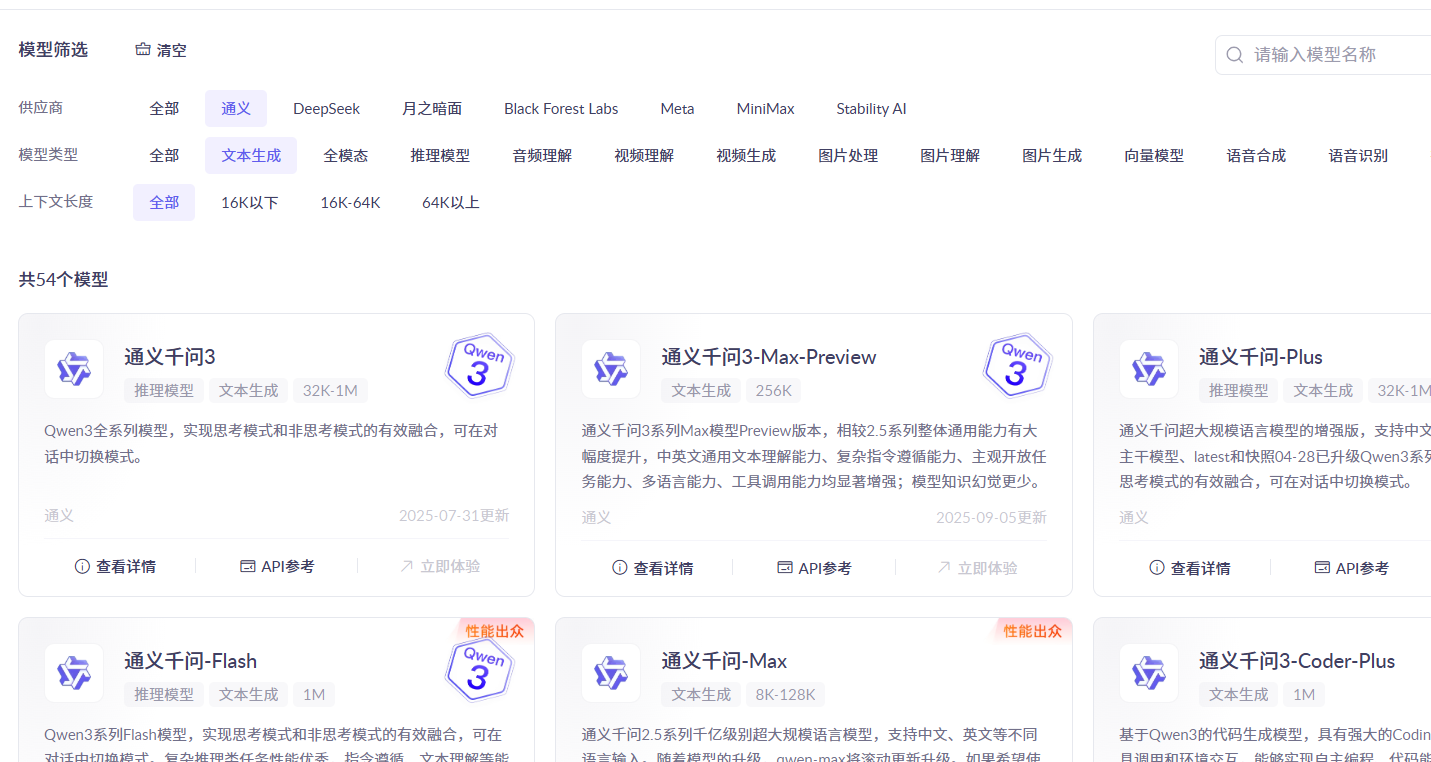Open 查看详情 on the 通义千问-Plus card
The image size is (1431, 762).
pyautogui.click(x=1191, y=568)
